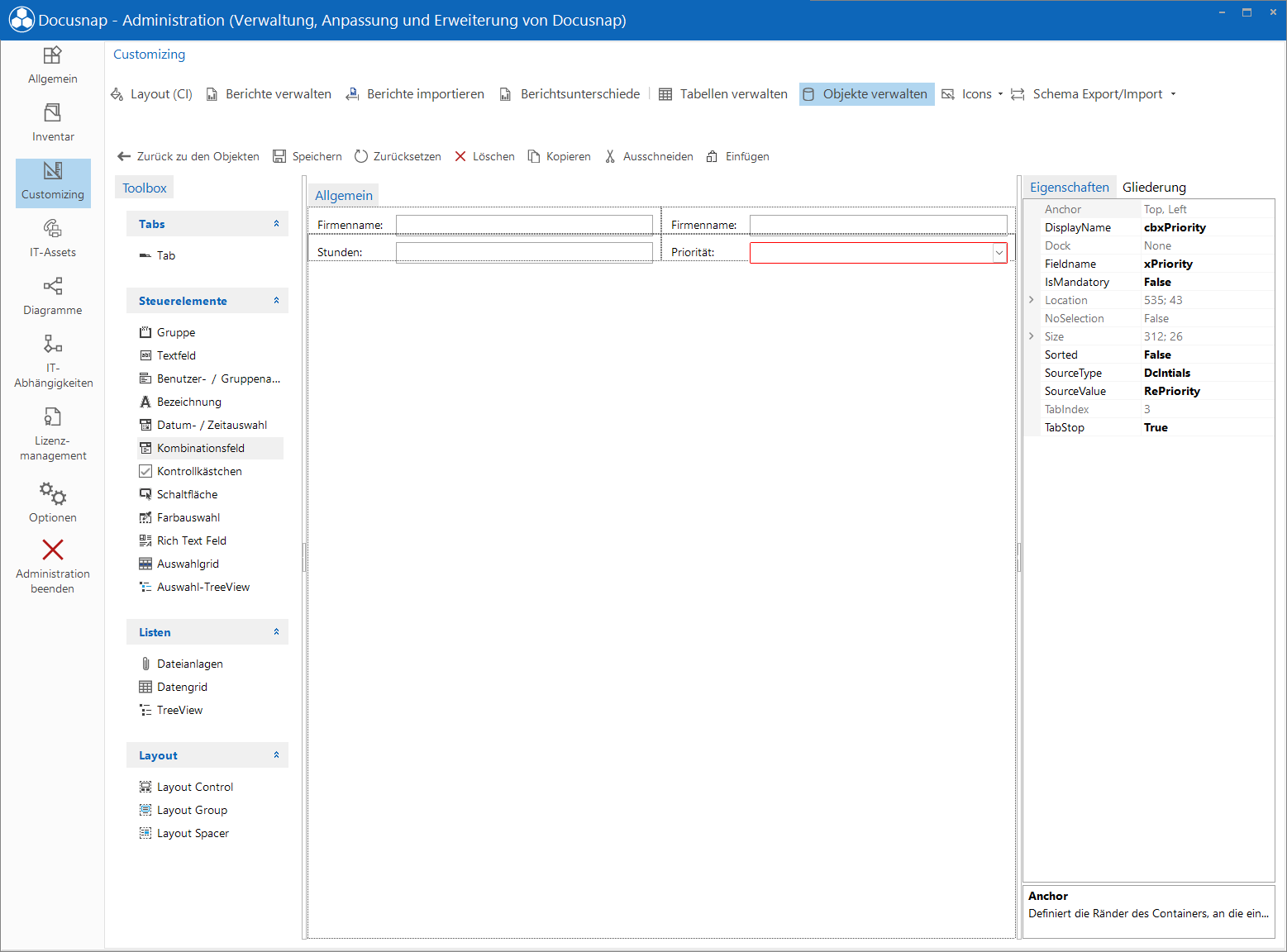The image size is (1287, 952).
Task: Click the Kopieren toolbar button
Action: [560, 156]
